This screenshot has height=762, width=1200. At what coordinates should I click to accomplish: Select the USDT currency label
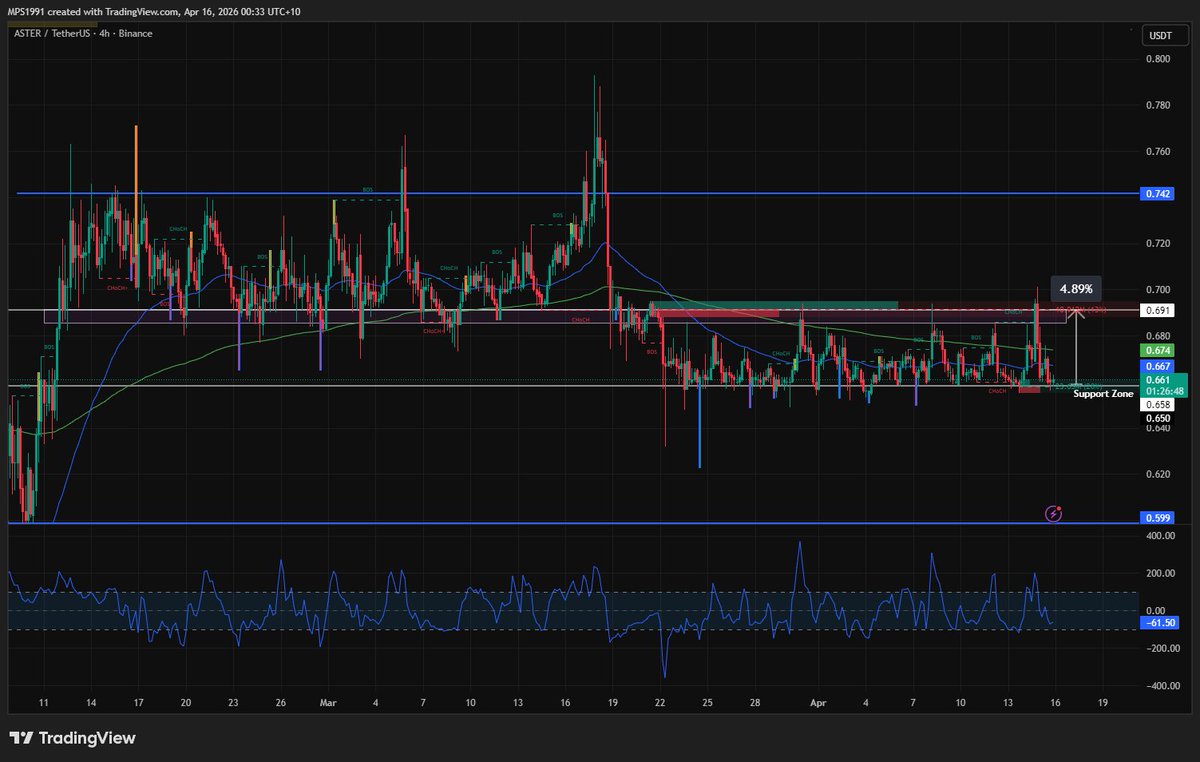tap(1160, 33)
